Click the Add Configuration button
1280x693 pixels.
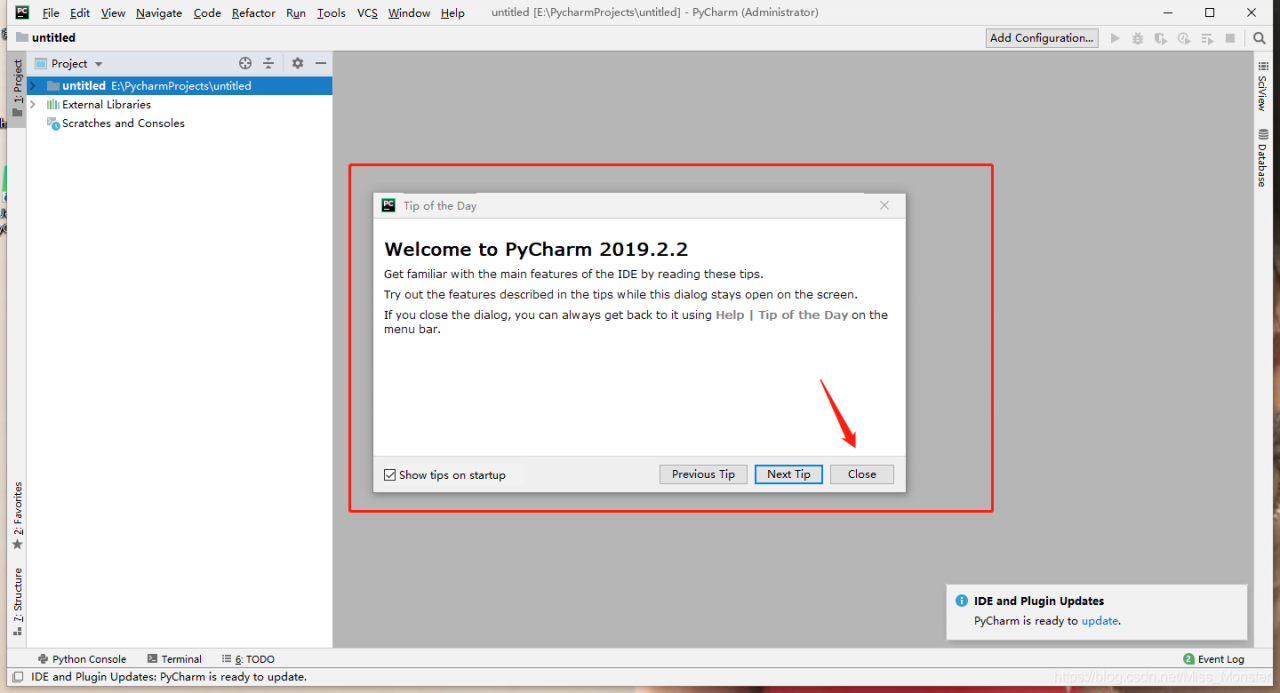1041,38
